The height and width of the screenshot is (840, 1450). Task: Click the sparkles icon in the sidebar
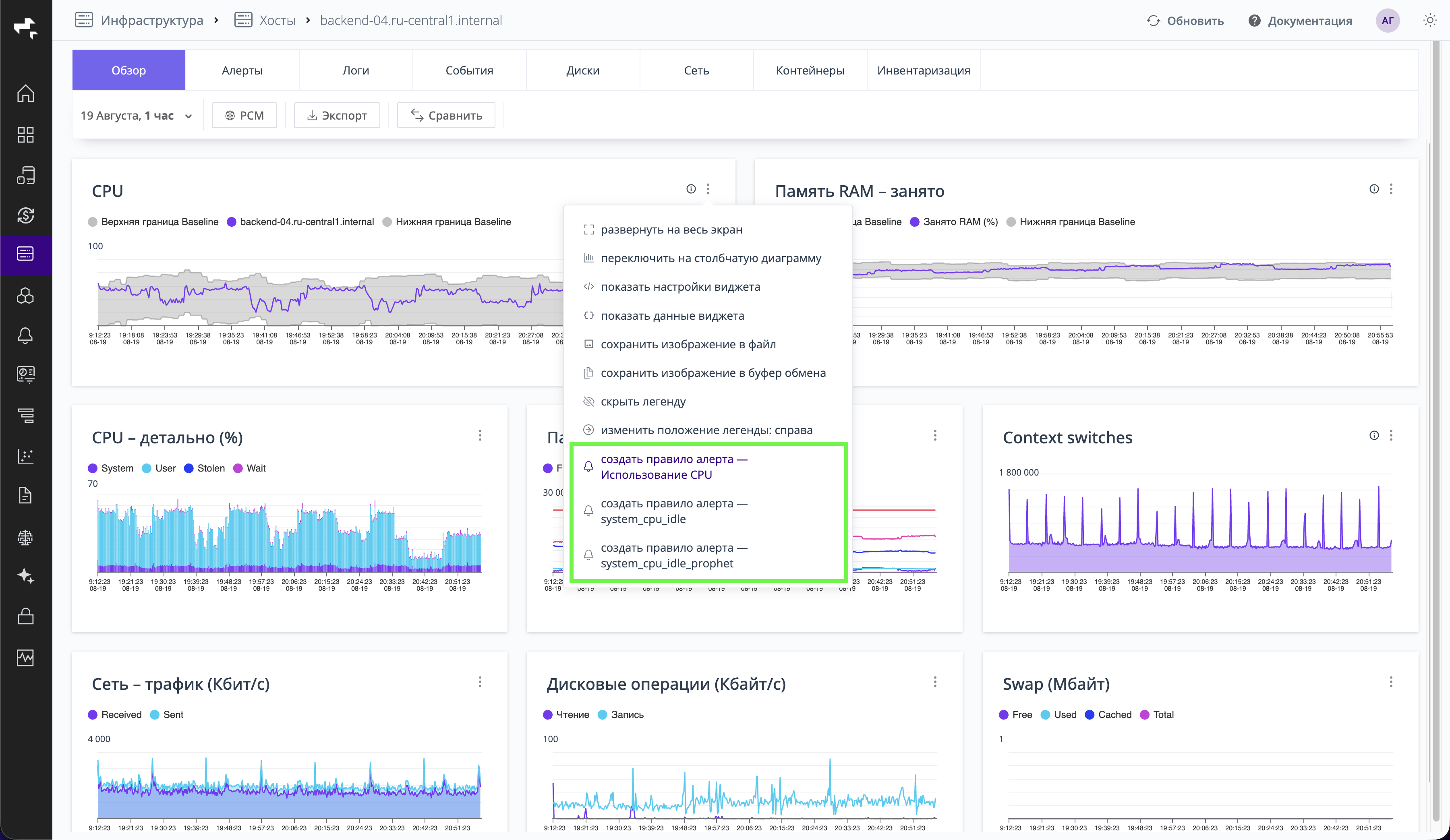coord(25,576)
